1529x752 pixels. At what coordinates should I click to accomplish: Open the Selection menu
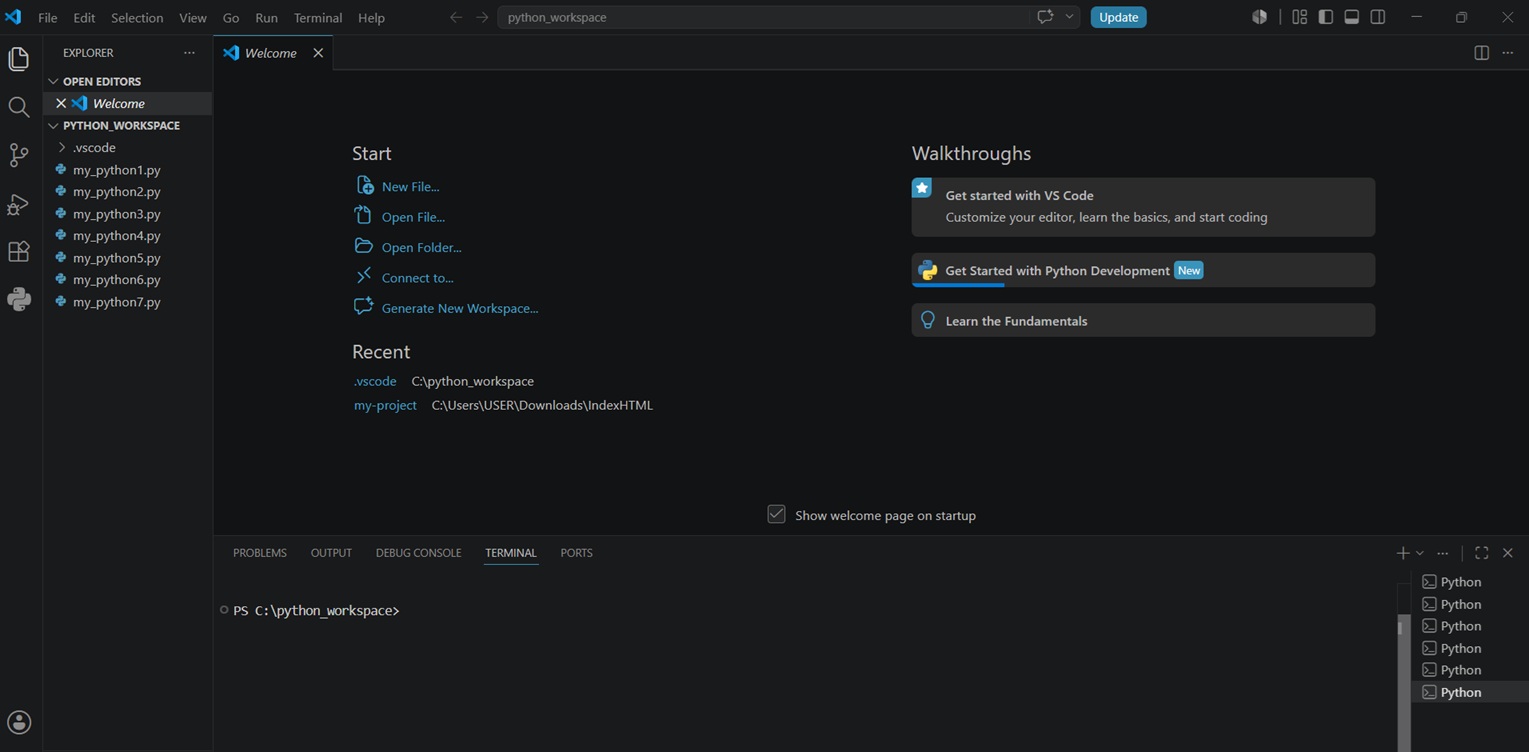tap(137, 17)
